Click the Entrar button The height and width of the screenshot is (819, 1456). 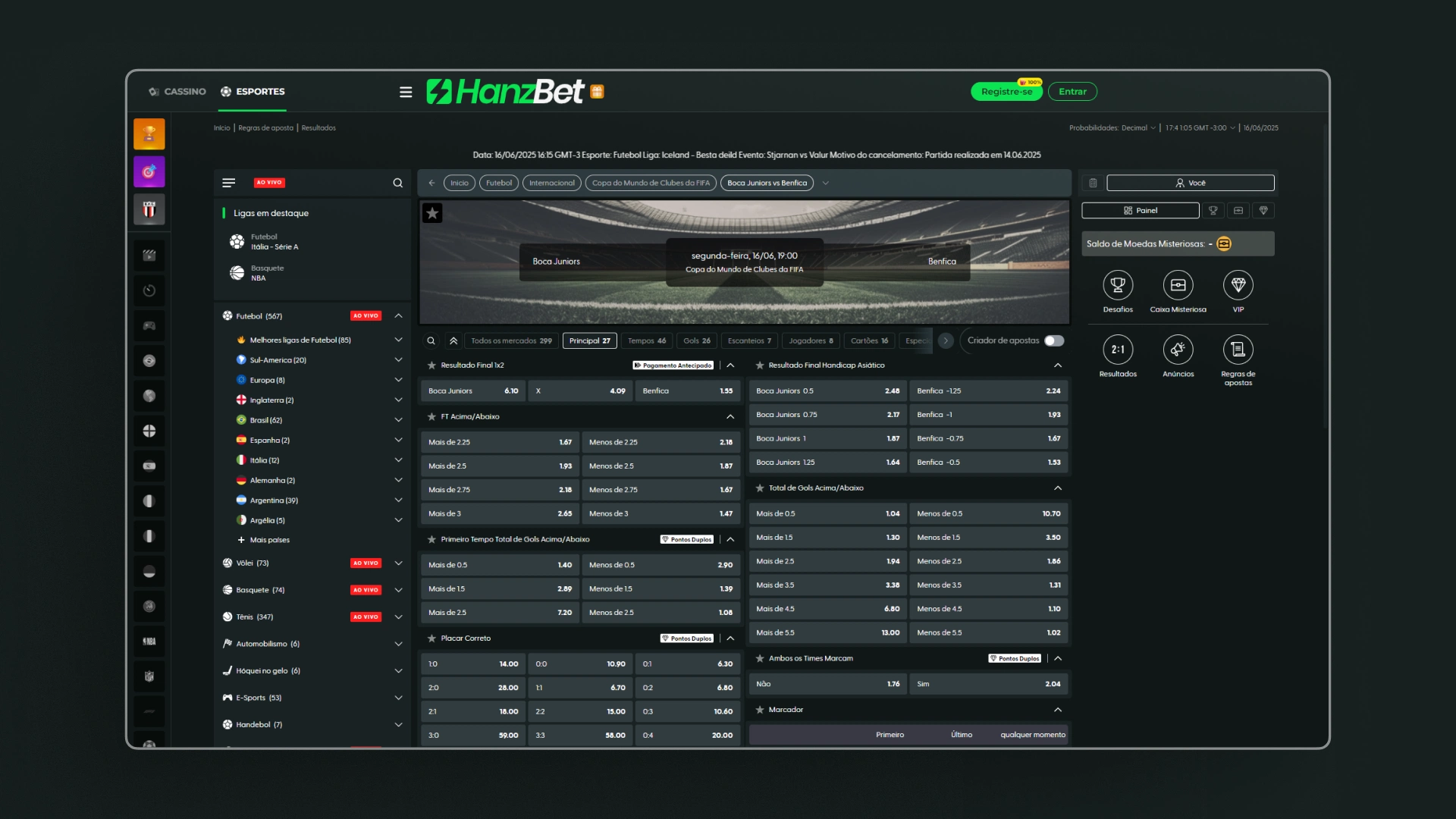click(x=1072, y=92)
